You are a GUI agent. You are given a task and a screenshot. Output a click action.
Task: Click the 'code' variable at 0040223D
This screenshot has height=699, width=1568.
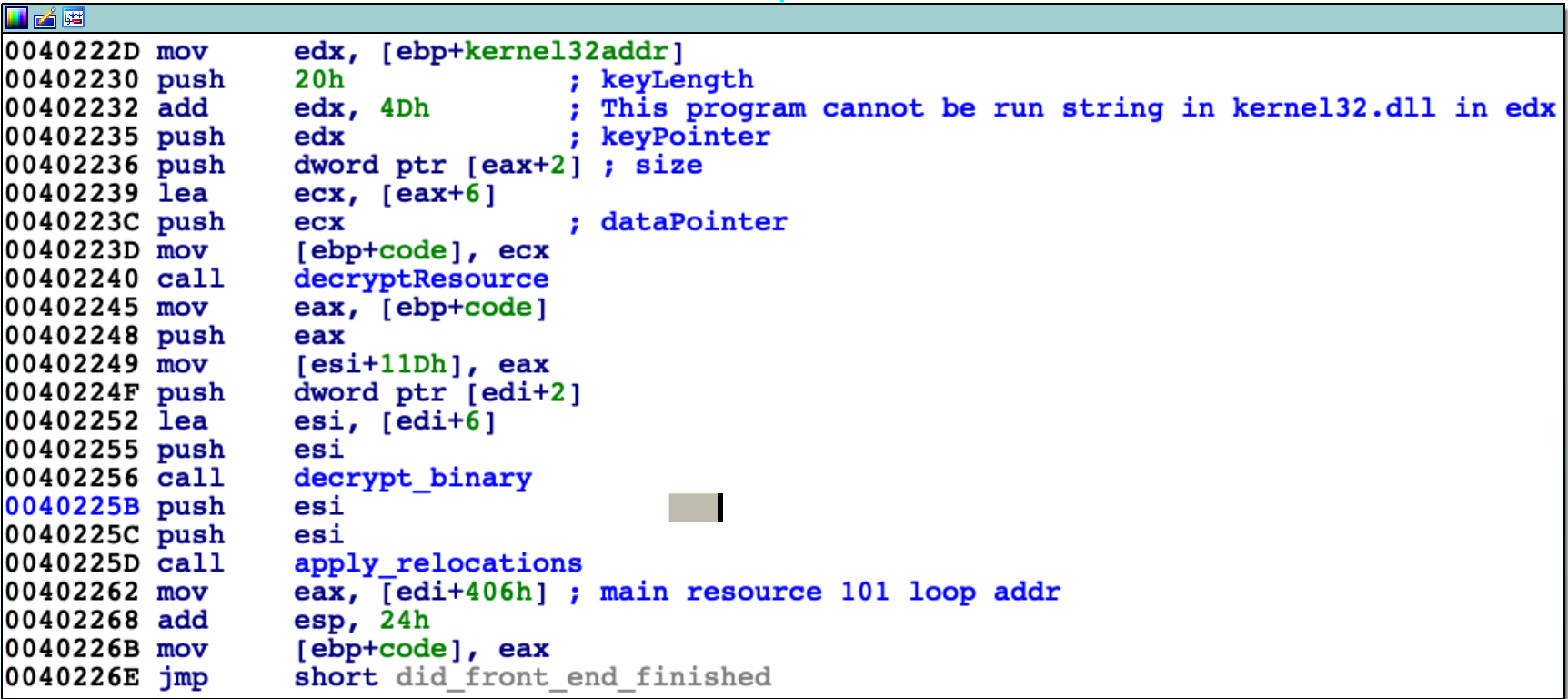coord(413,250)
